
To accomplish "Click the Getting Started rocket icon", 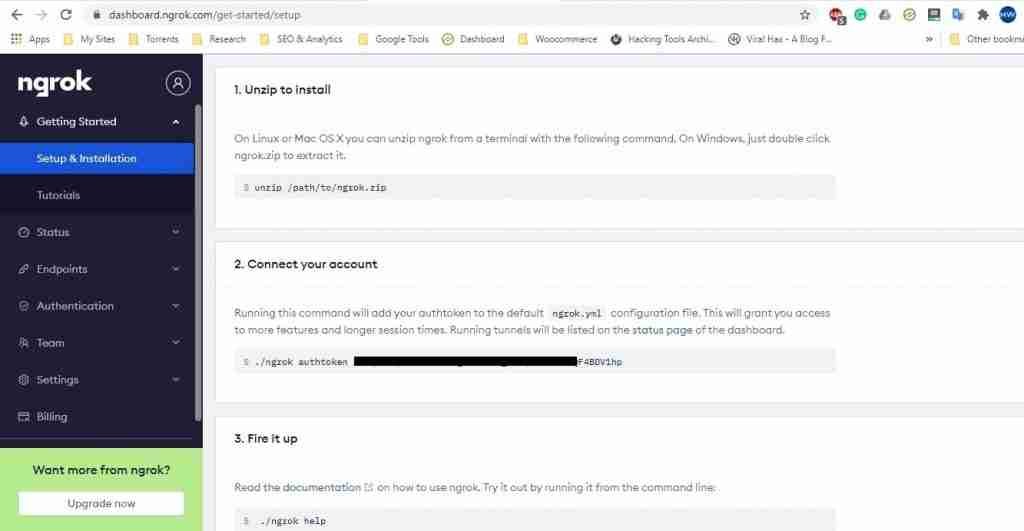I will point(24,121).
